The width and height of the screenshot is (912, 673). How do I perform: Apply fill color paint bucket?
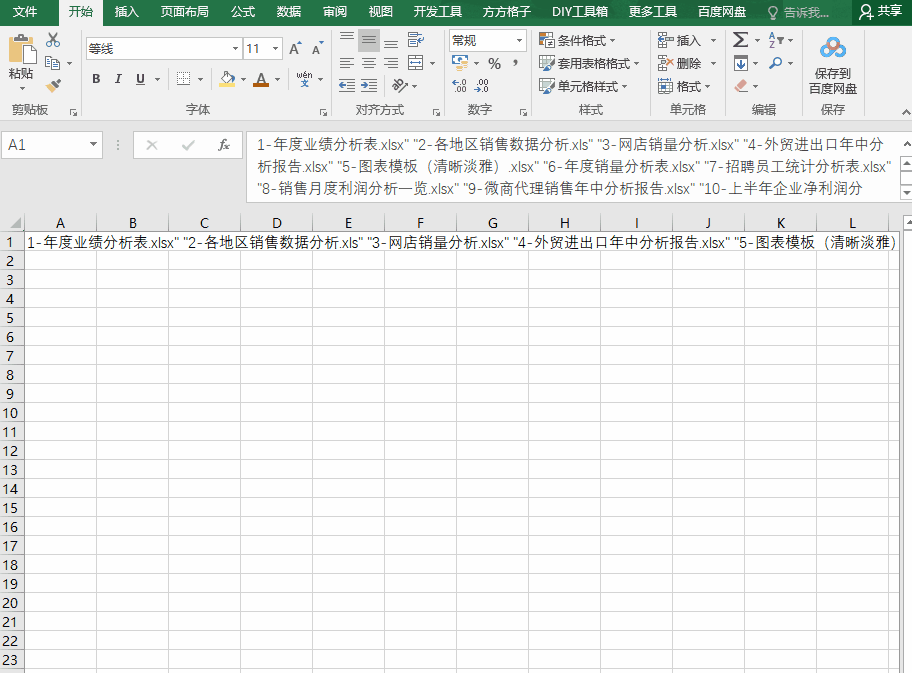pos(227,79)
